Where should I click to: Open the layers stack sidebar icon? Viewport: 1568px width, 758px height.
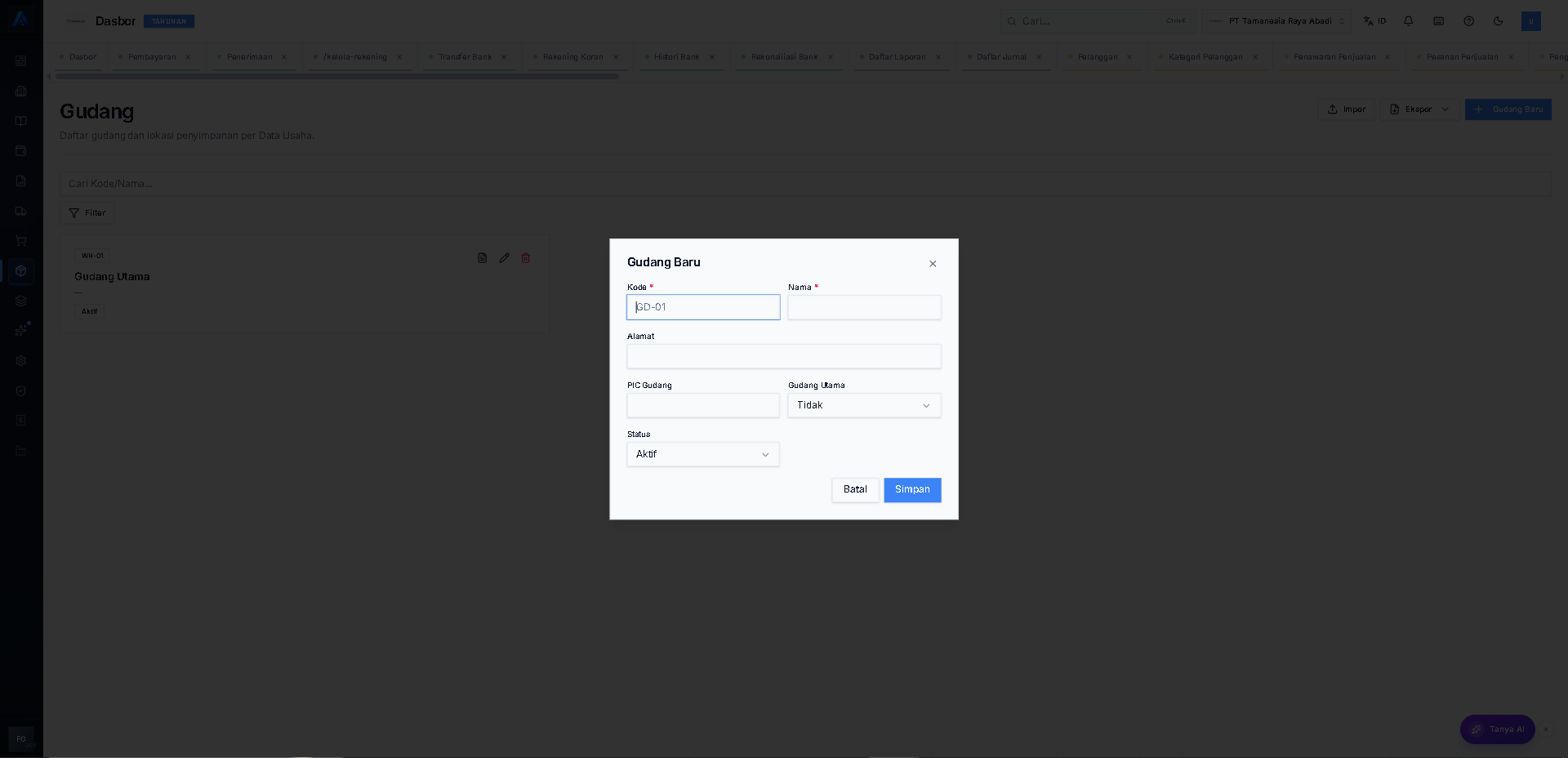(x=21, y=301)
